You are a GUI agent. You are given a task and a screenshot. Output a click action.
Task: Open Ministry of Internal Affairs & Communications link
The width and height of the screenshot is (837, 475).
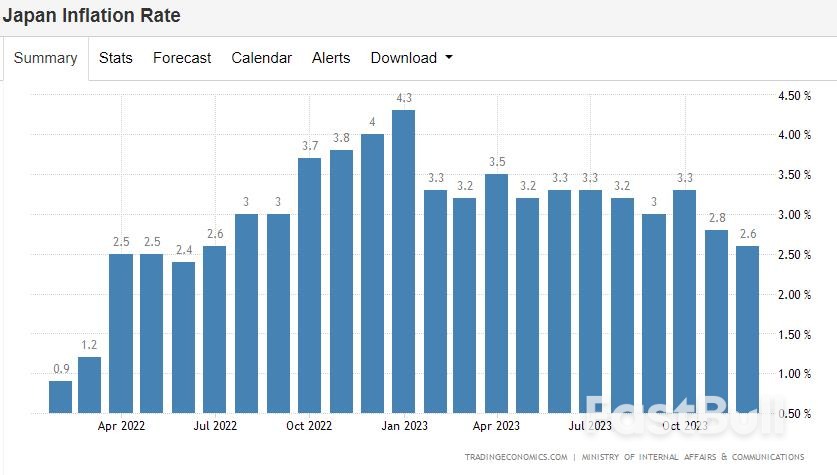click(682, 457)
